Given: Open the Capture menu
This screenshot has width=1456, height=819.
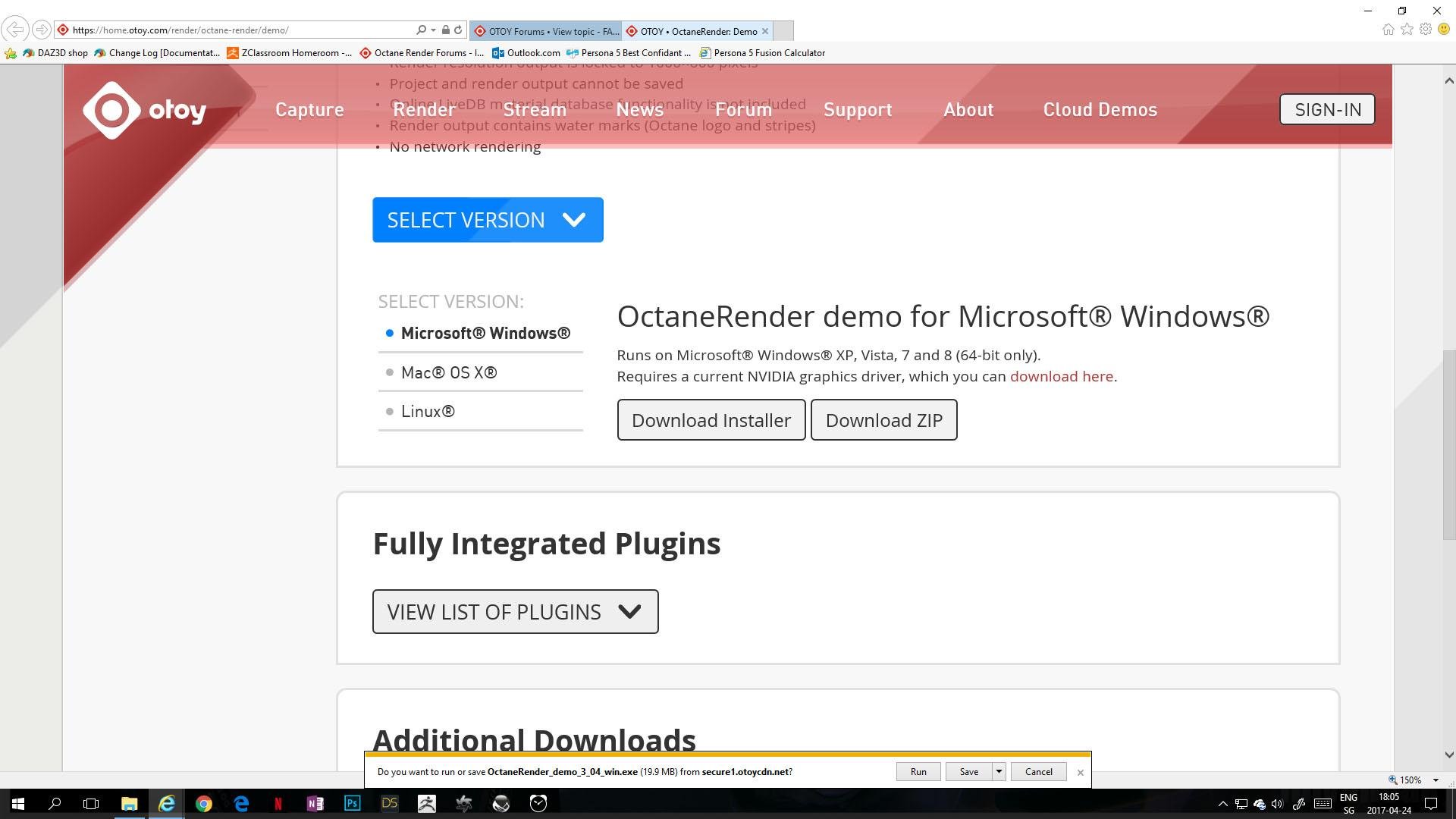Looking at the screenshot, I should click(x=309, y=109).
